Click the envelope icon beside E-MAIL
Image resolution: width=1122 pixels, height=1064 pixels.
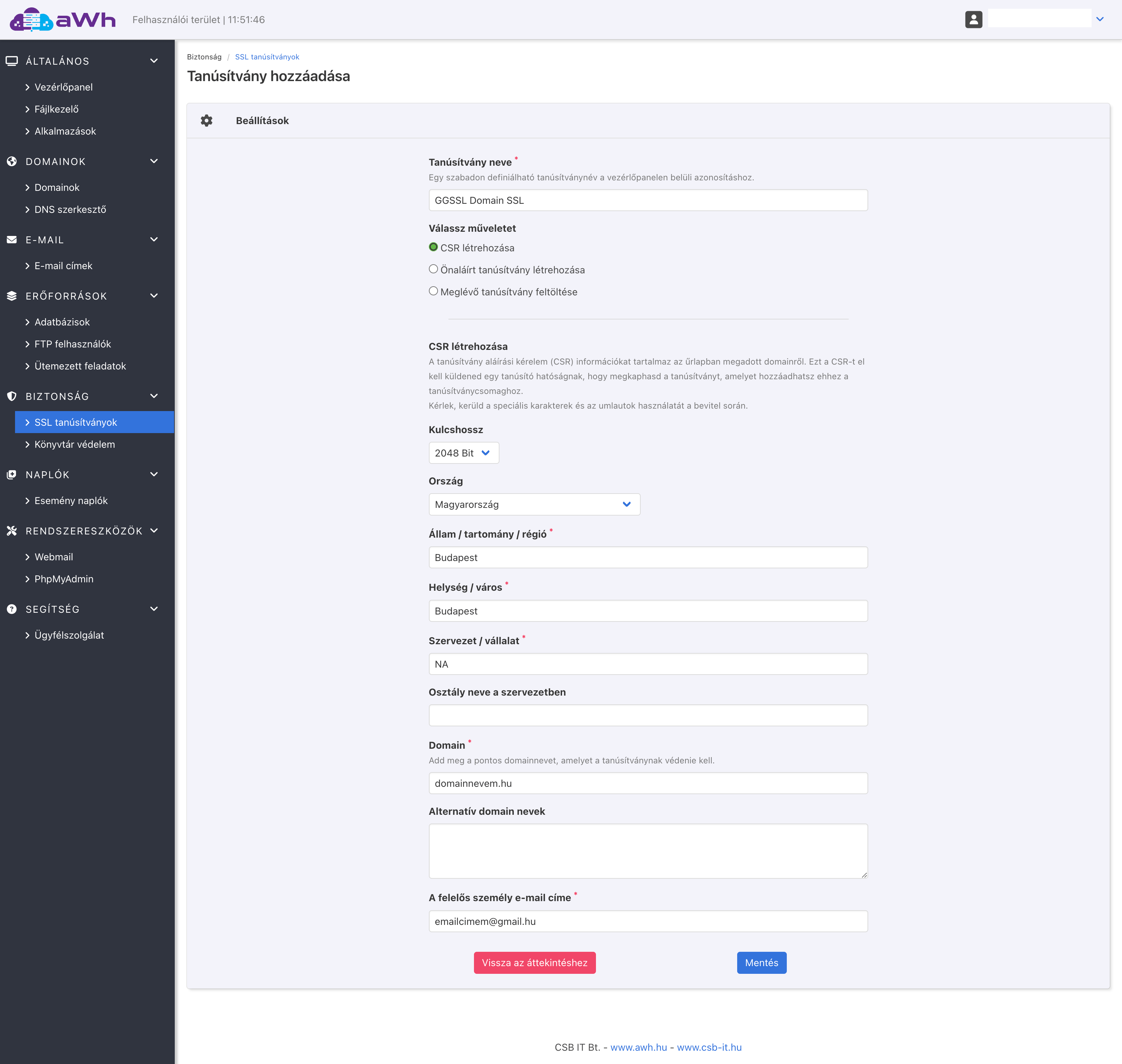pos(11,240)
